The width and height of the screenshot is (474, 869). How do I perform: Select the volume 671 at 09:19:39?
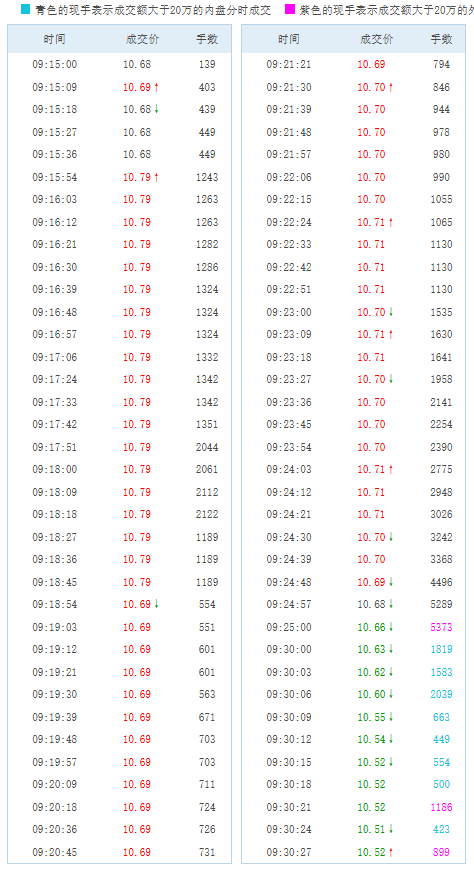point(207,717)
